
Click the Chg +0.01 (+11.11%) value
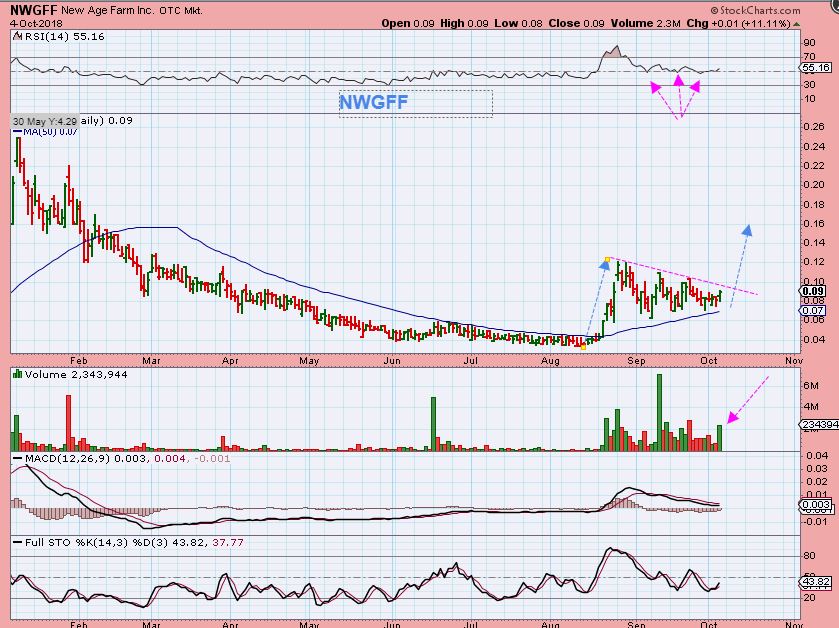(738, 24)
